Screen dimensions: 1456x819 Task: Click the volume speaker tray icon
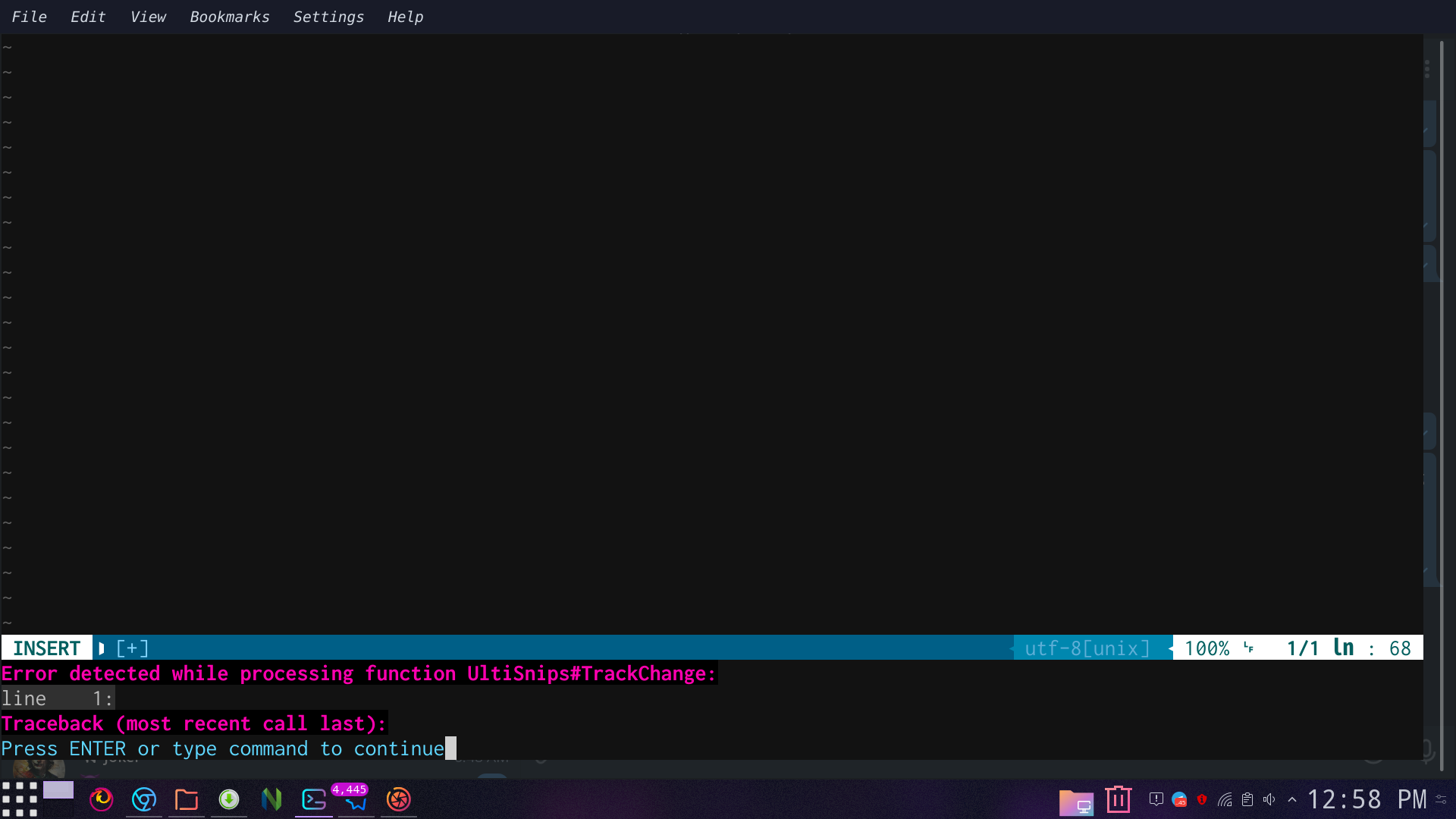[x=1269, y=799]
